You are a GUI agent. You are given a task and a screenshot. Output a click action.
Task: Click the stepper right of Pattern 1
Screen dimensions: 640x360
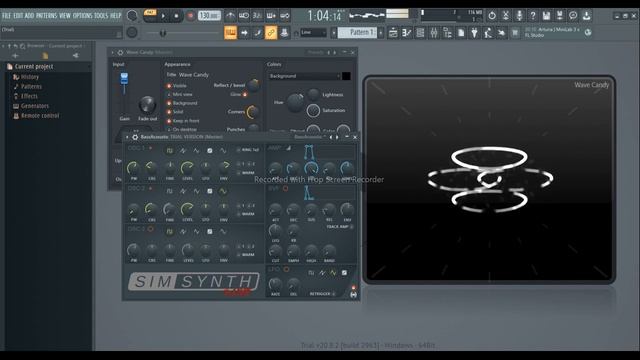(x=381, y=32)
